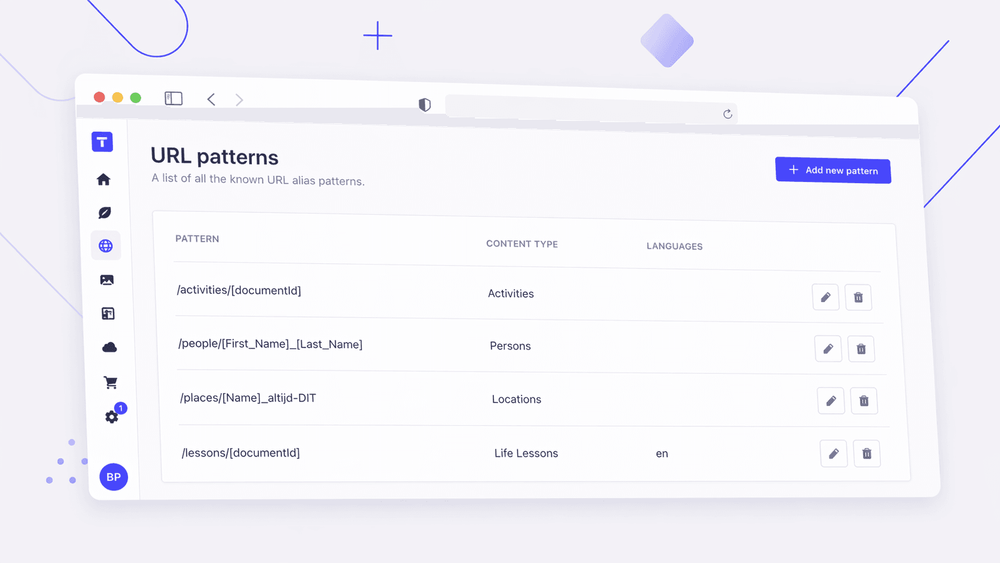
Task: Open the home icon in sidebar
Action: pyautogui.click(x=103, y=180)
